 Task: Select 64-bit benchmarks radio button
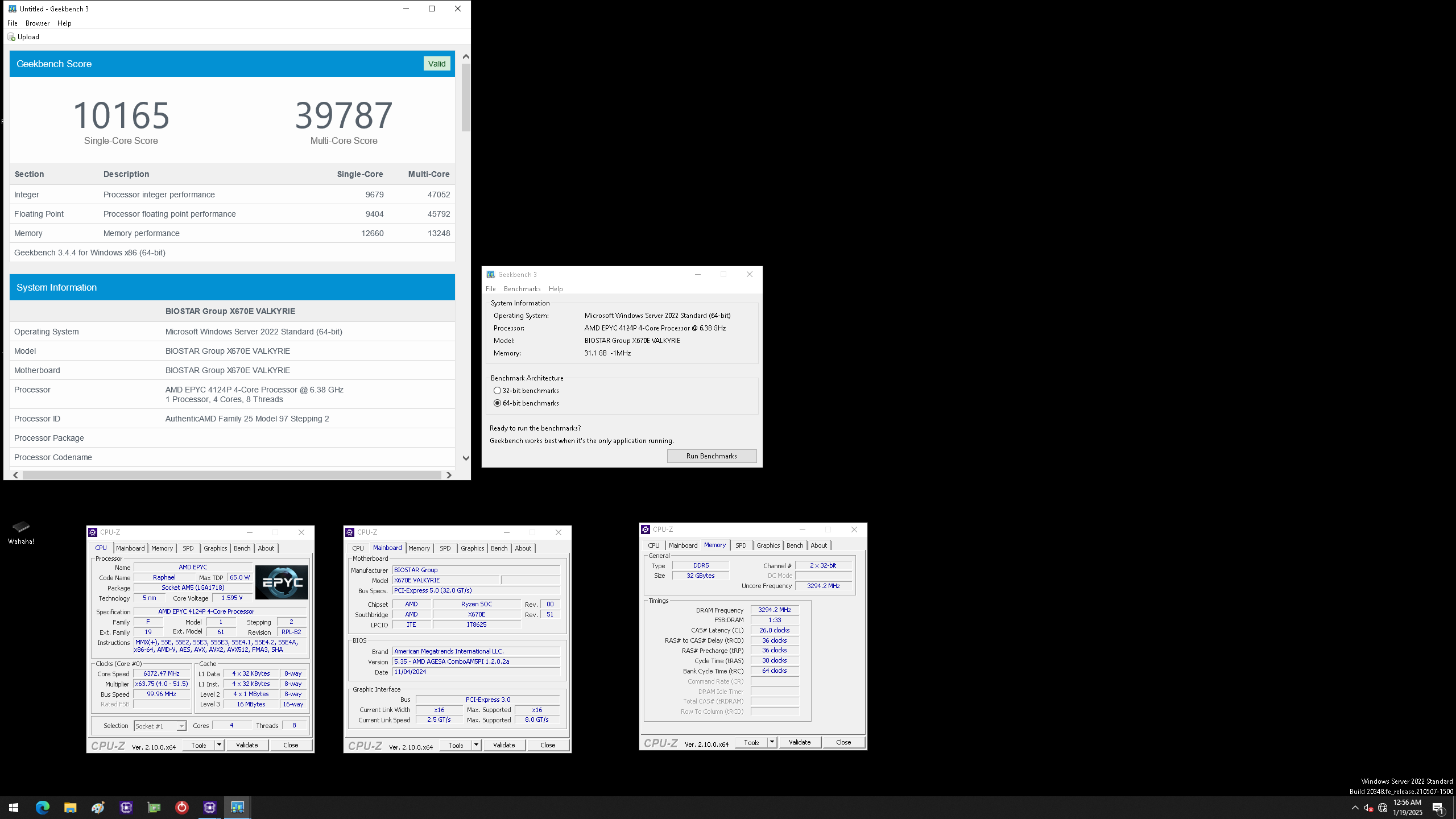tap(498, 403)
